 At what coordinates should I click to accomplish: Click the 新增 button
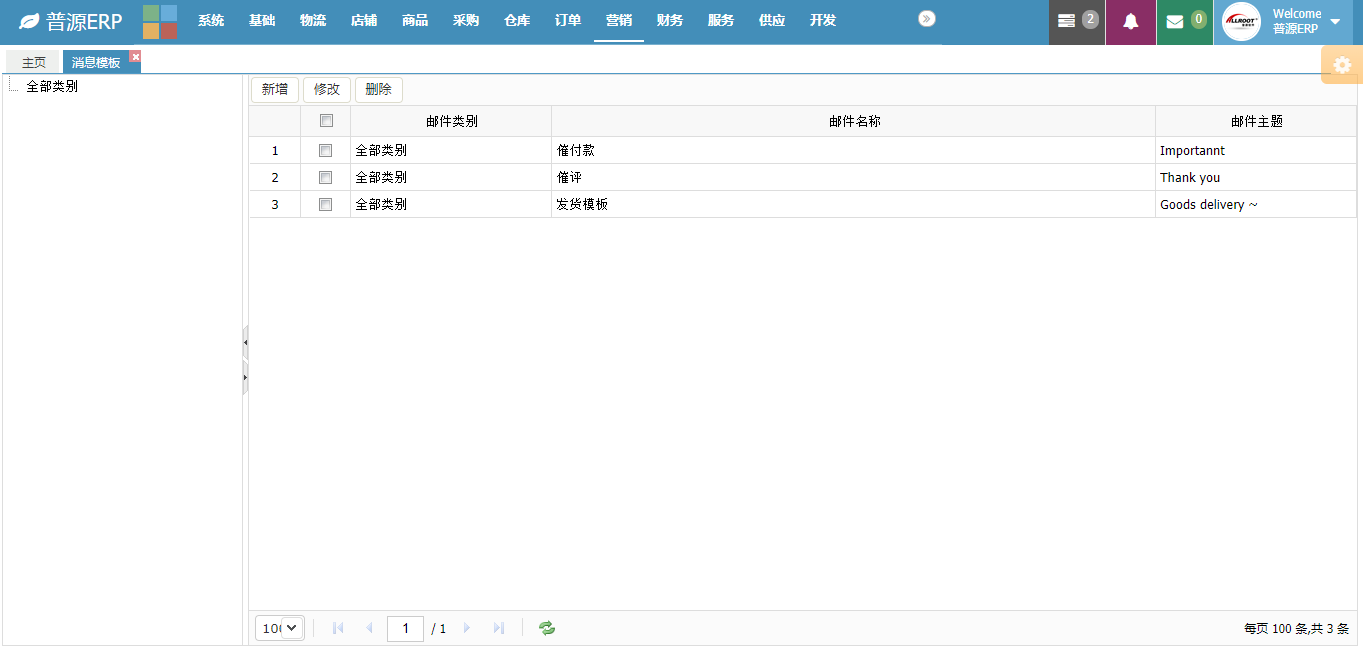[x=275, y=89]
